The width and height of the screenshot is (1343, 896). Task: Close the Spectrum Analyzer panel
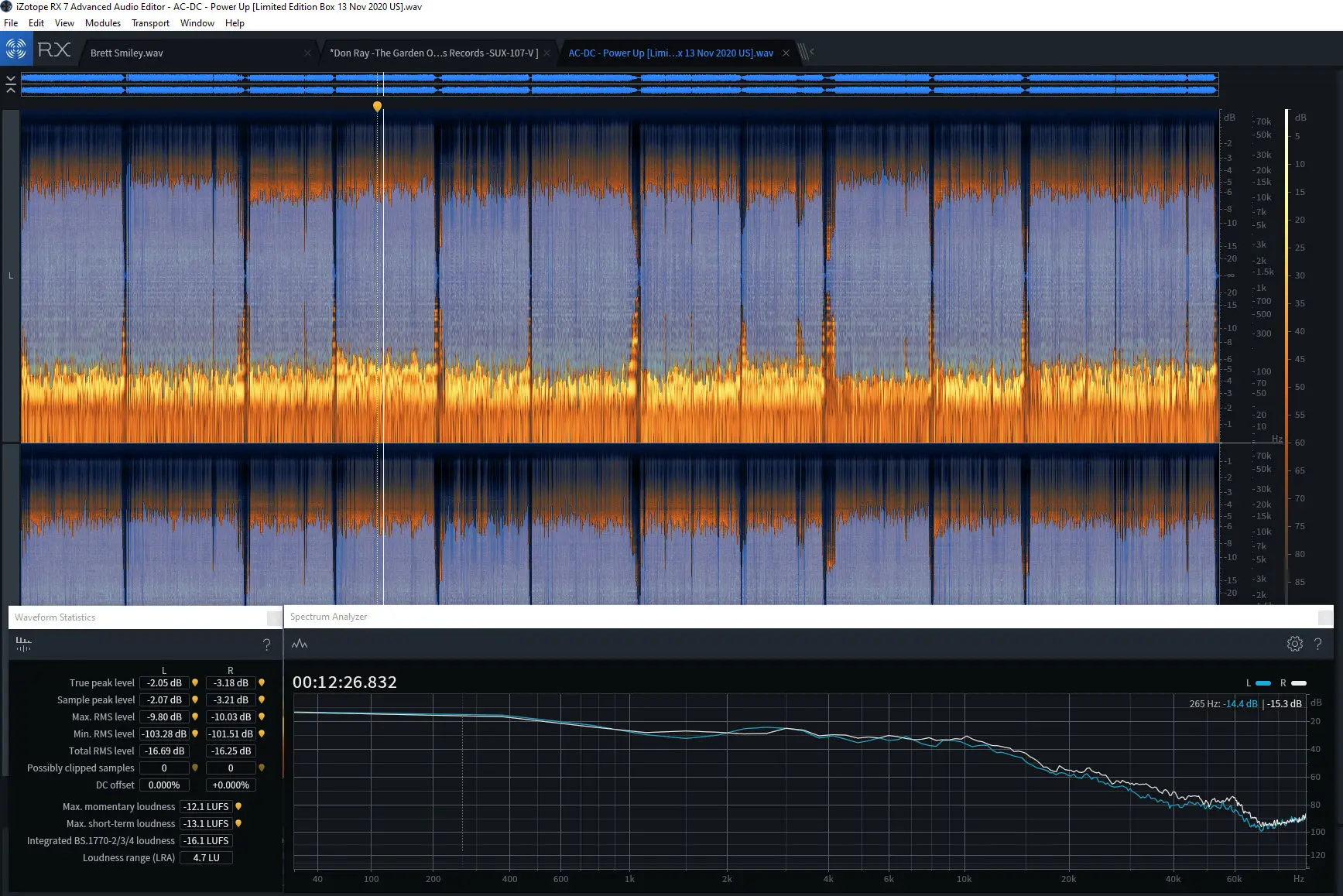[x=1325, y=617]
